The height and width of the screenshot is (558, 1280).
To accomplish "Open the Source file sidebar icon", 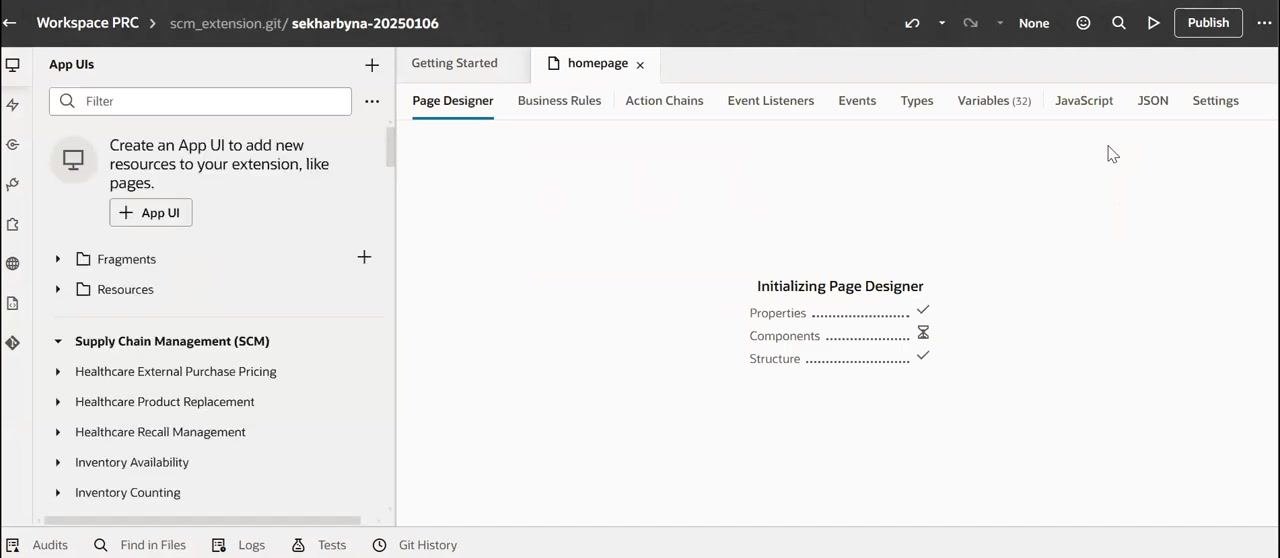I will (13, 303).
